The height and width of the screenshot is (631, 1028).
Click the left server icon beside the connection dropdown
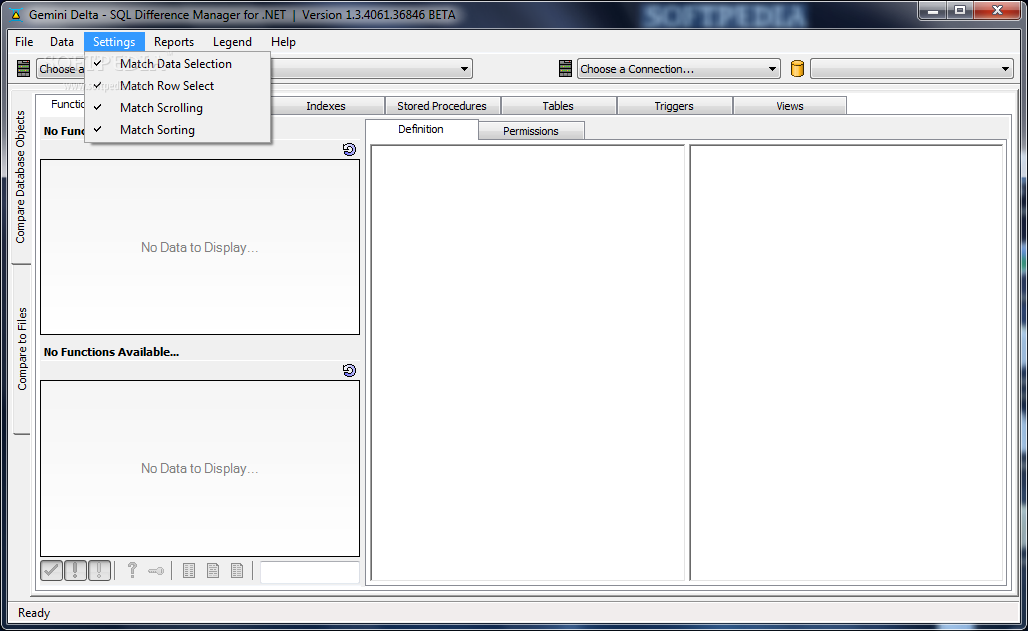pos(24,68)
